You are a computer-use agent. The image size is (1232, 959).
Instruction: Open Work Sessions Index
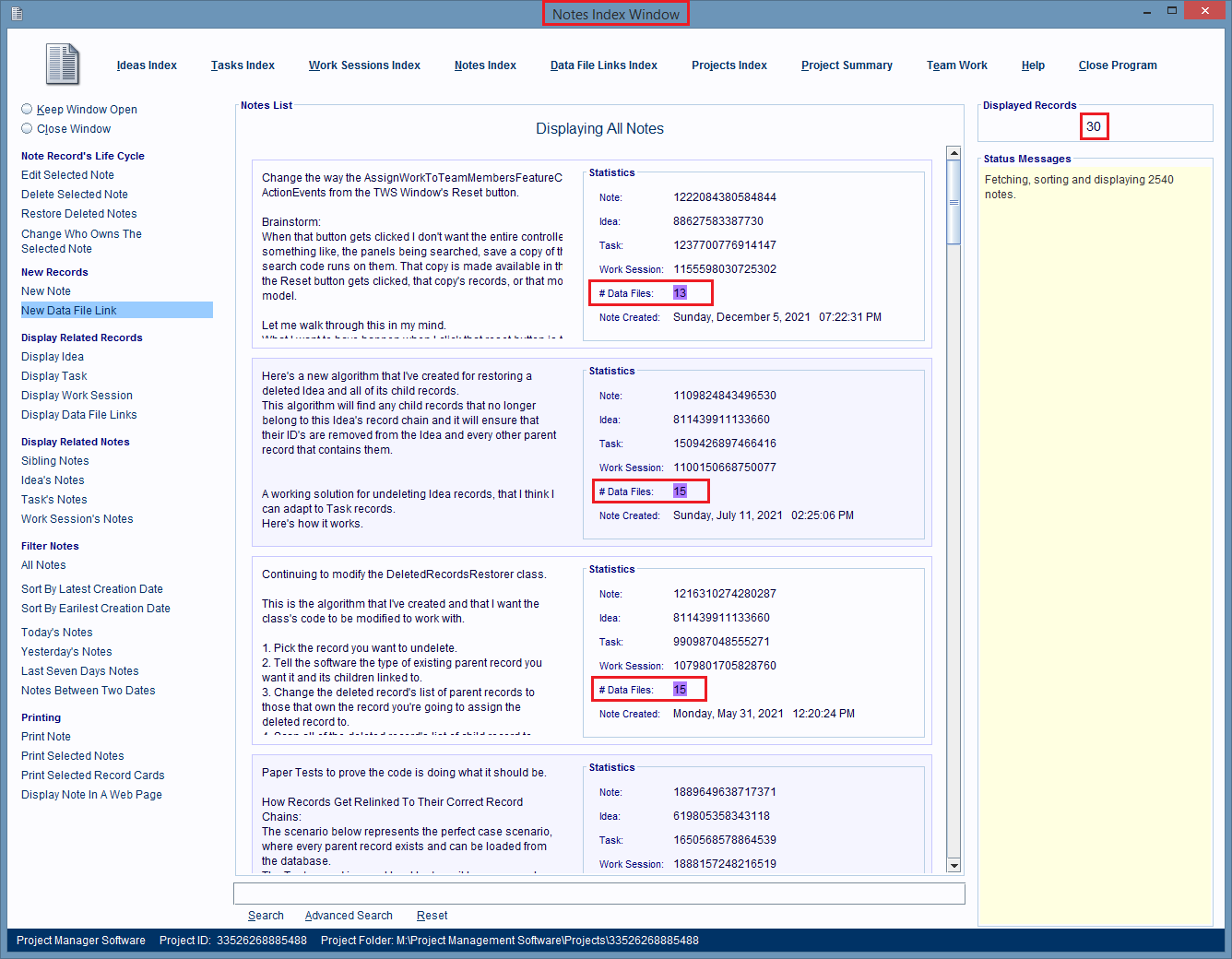coord(364,65)
